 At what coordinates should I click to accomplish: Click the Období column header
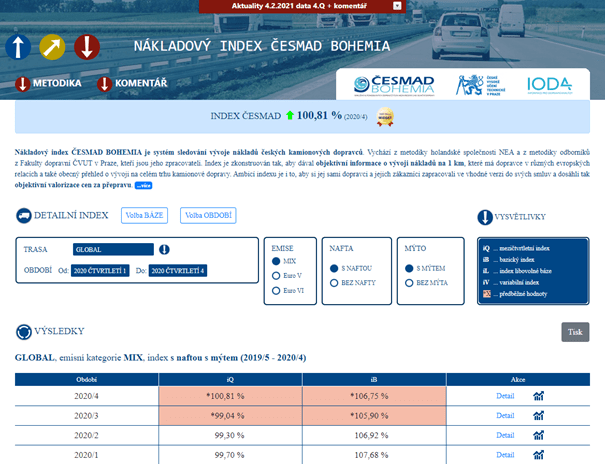point(86,380)
